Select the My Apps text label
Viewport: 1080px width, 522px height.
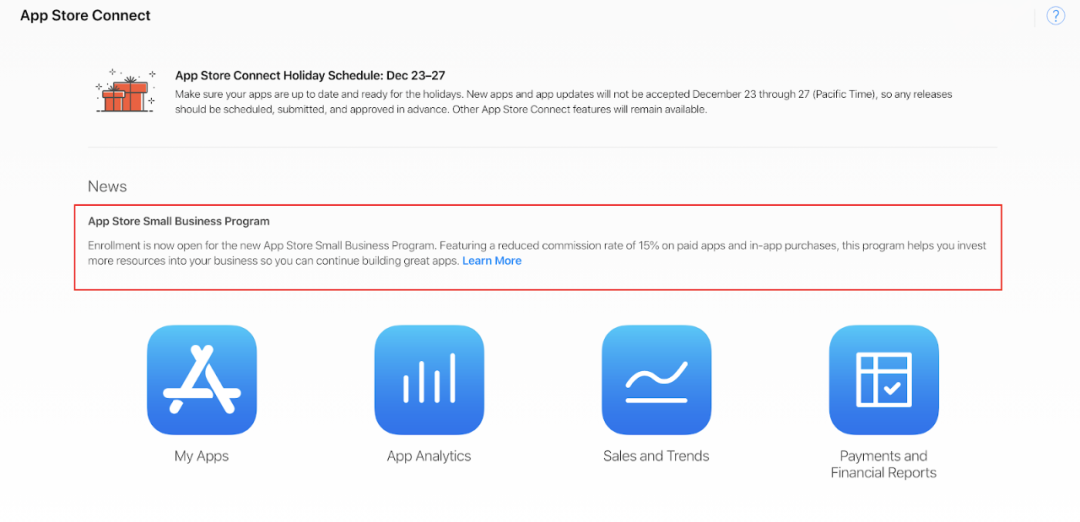pos(202,456)
